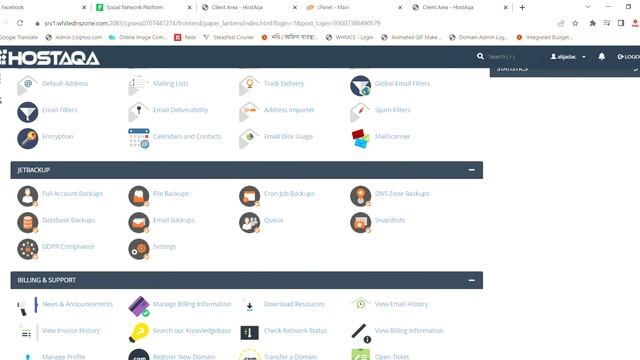Open the Snapshots icon
Image resolution: width=640 pixels, height=360 pixels.
360,222
